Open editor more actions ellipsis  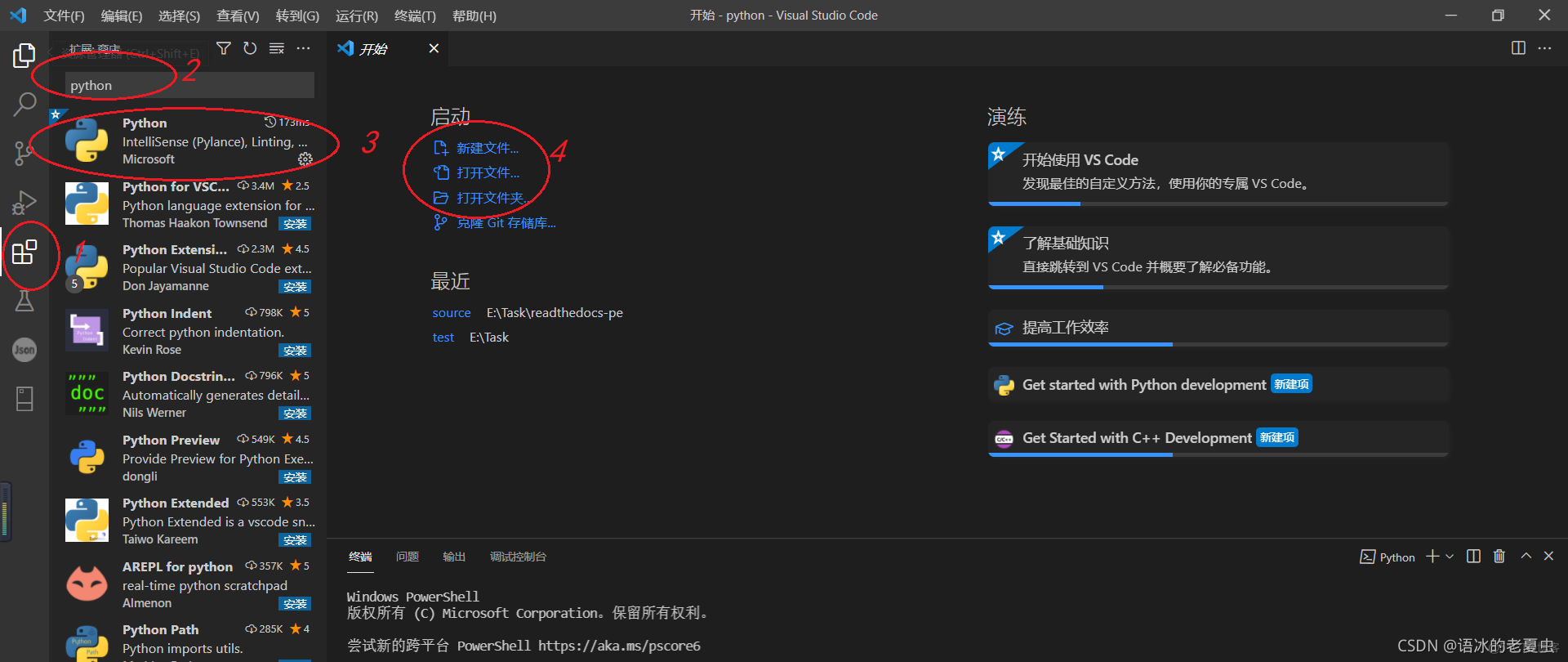coord(1545,48)
